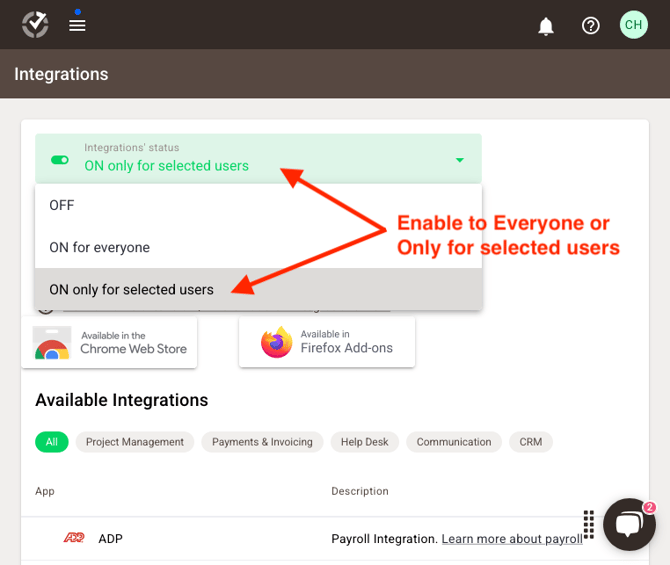The image size is (670, 565).
Task: Choose ON for everyone
Action: (258, 247)
